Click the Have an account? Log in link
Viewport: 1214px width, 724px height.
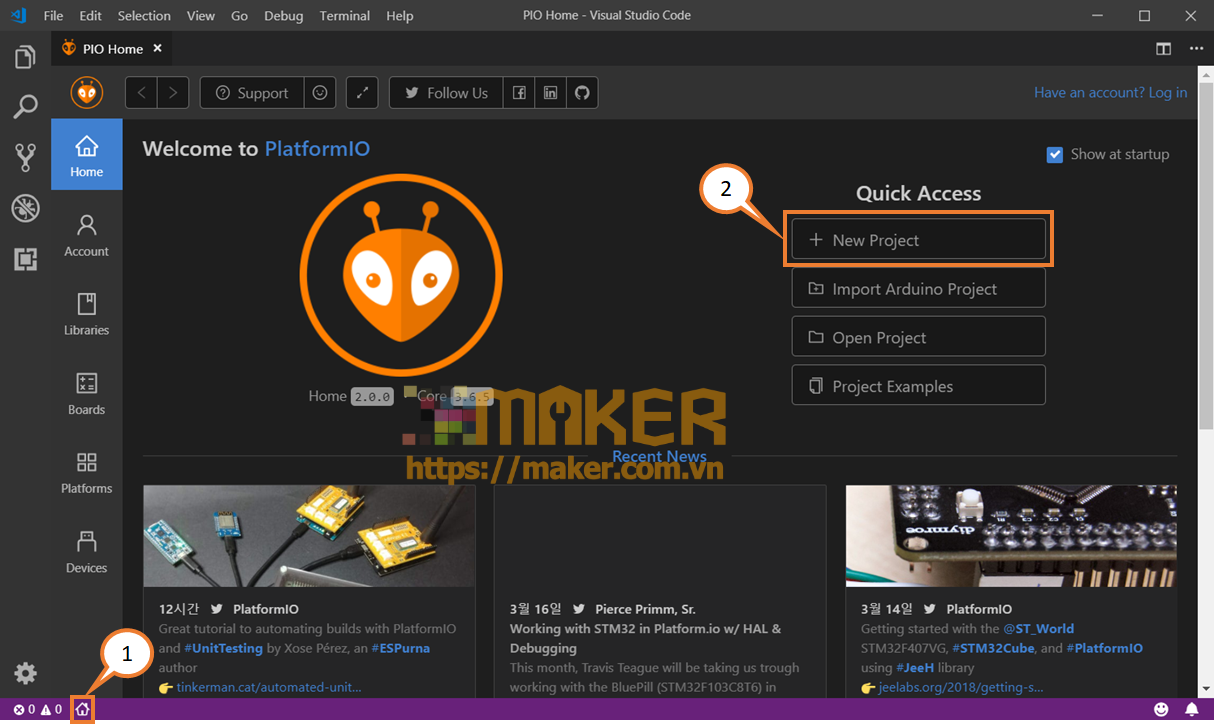tap(1110, 92)
